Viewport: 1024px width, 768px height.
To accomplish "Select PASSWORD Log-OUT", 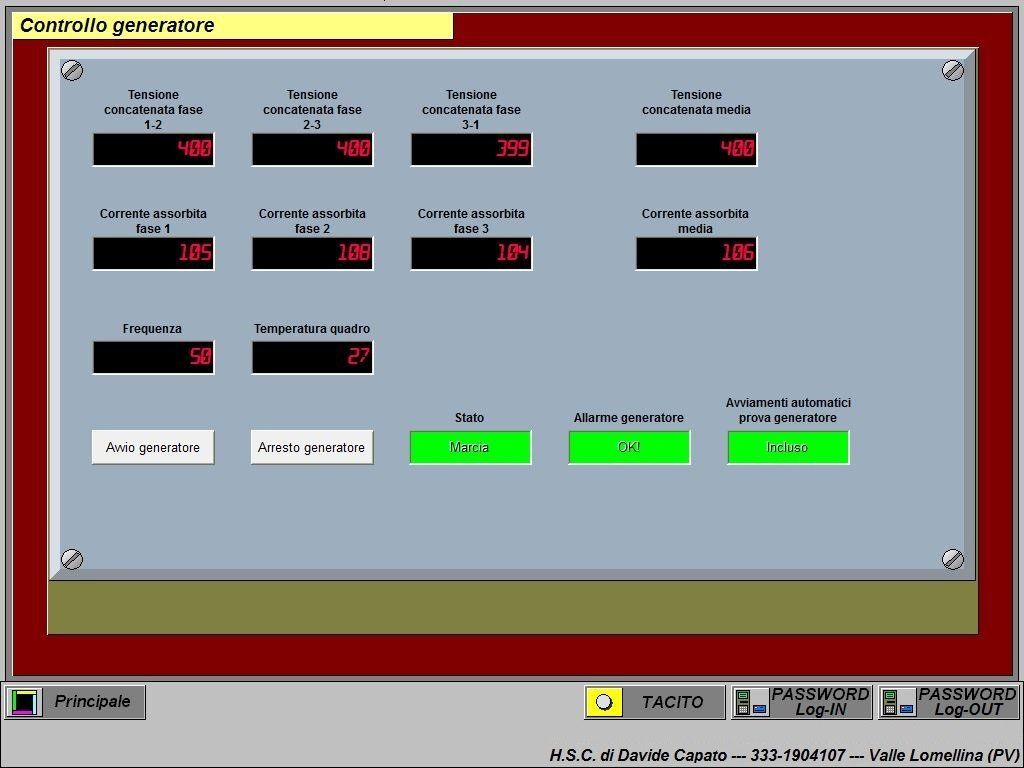I will [x=949, y=702].
